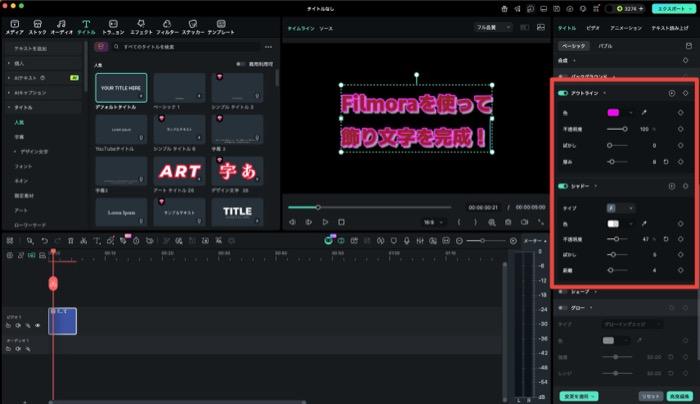Switch to テキスト読み上げ tab
The height and width of the screenshot is (404, 700).
[x=670, y=28]
